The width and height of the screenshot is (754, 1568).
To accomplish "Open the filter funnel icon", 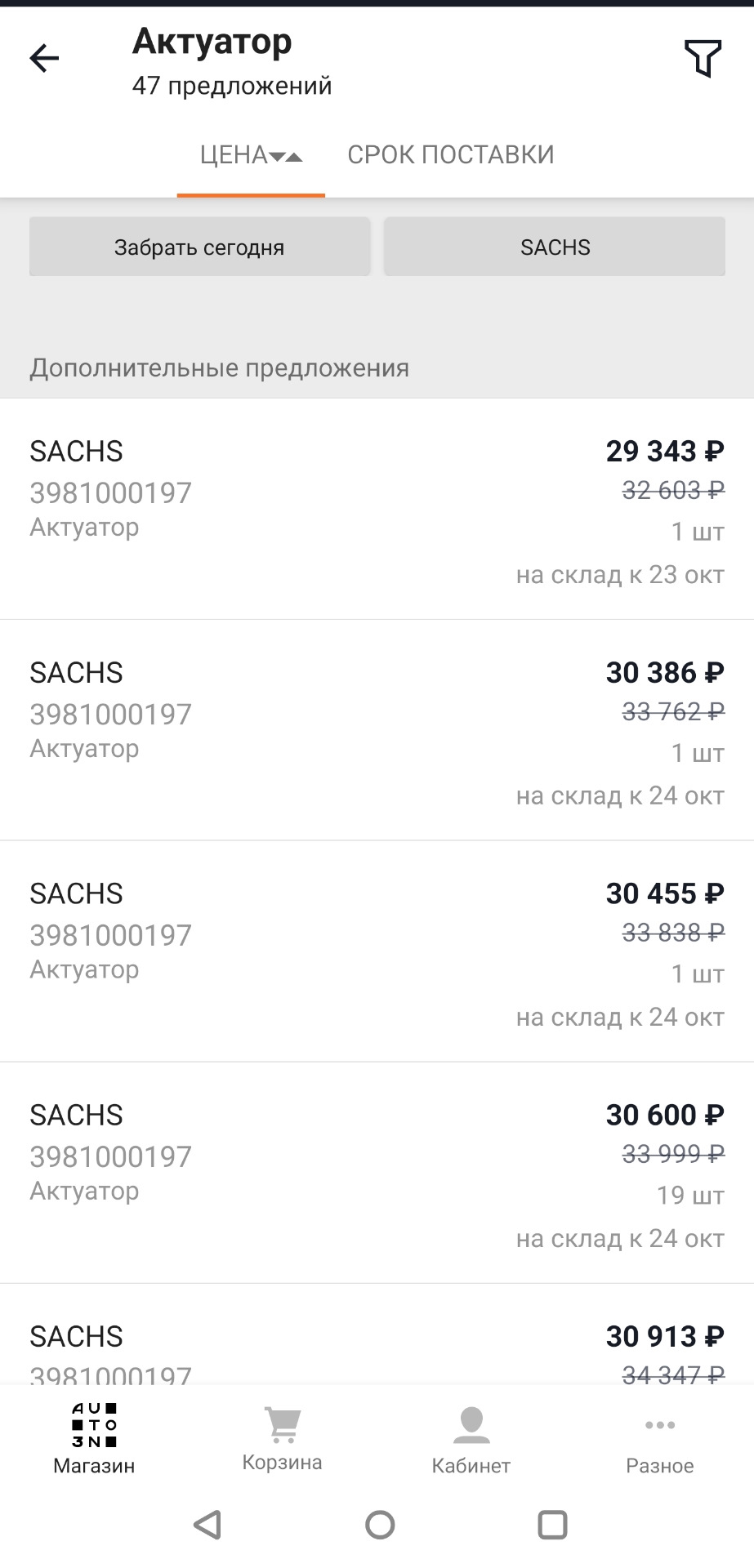I will pyautogui.click(x=703, y=58).
